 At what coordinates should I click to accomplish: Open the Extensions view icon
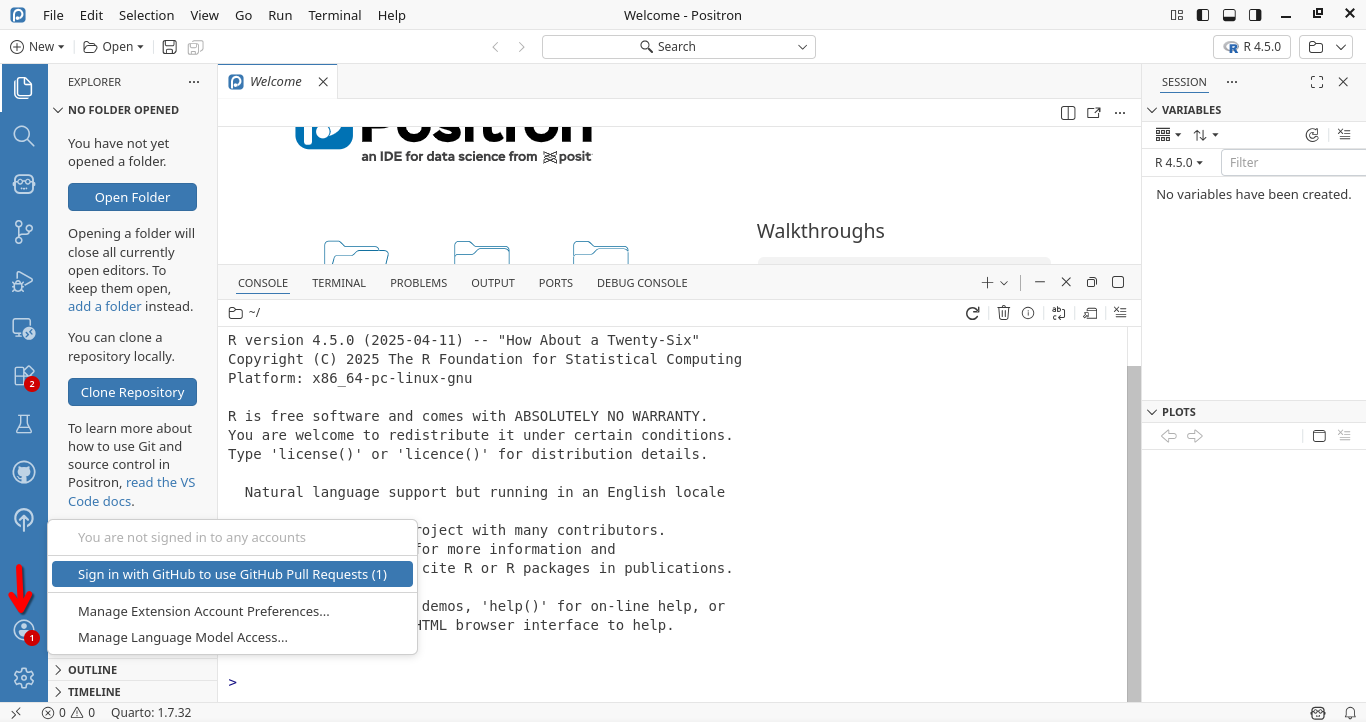[x=24, y=376]
